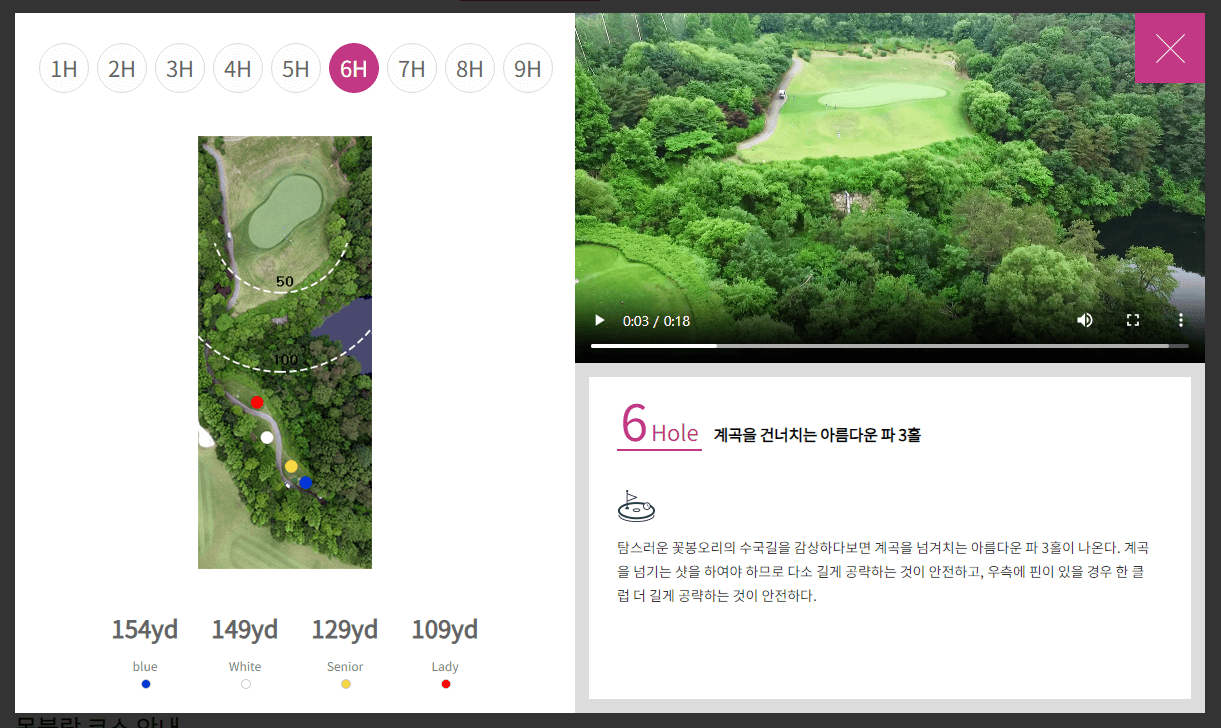Viewport: 1221px width, 728px height.
Task: Click the blue tee dot under 154yd
Action: click(x=145, y=683)
